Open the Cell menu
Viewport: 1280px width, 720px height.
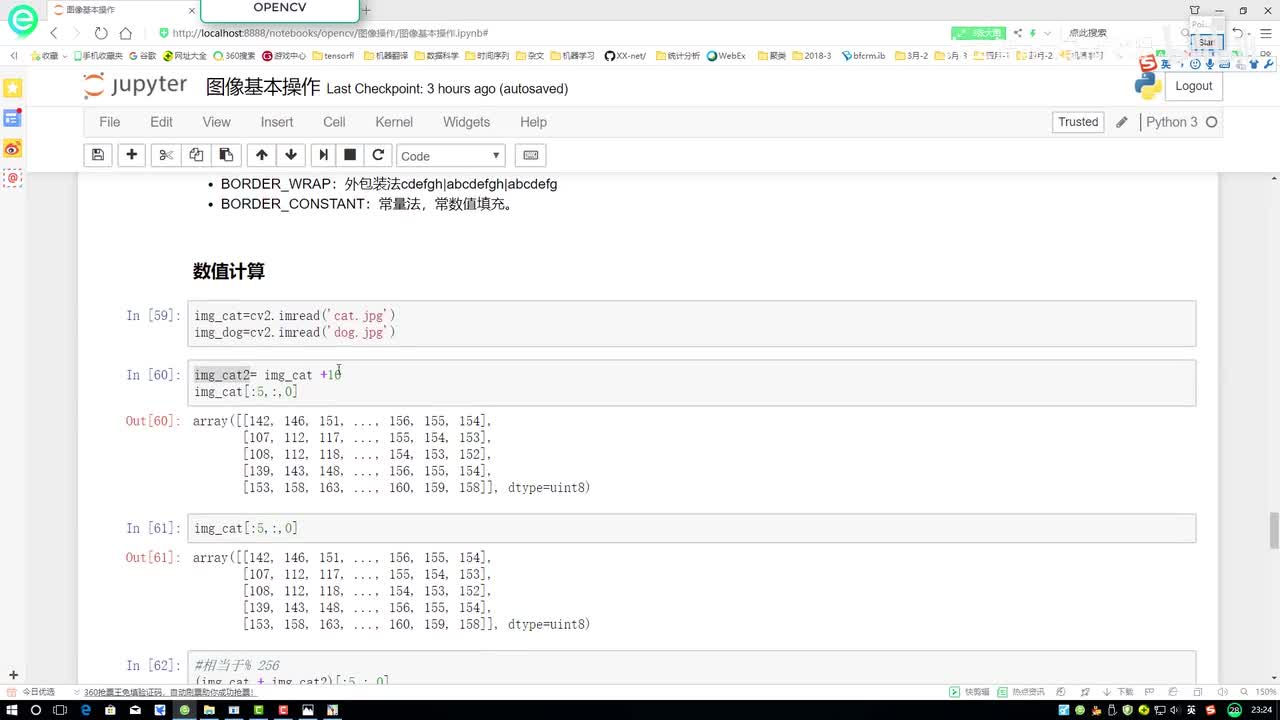pyautogui.click(x=334, y=122)
